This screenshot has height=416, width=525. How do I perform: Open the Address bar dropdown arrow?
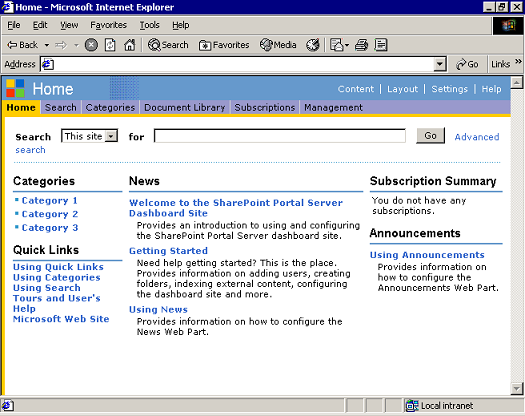[x=440, y=64]
